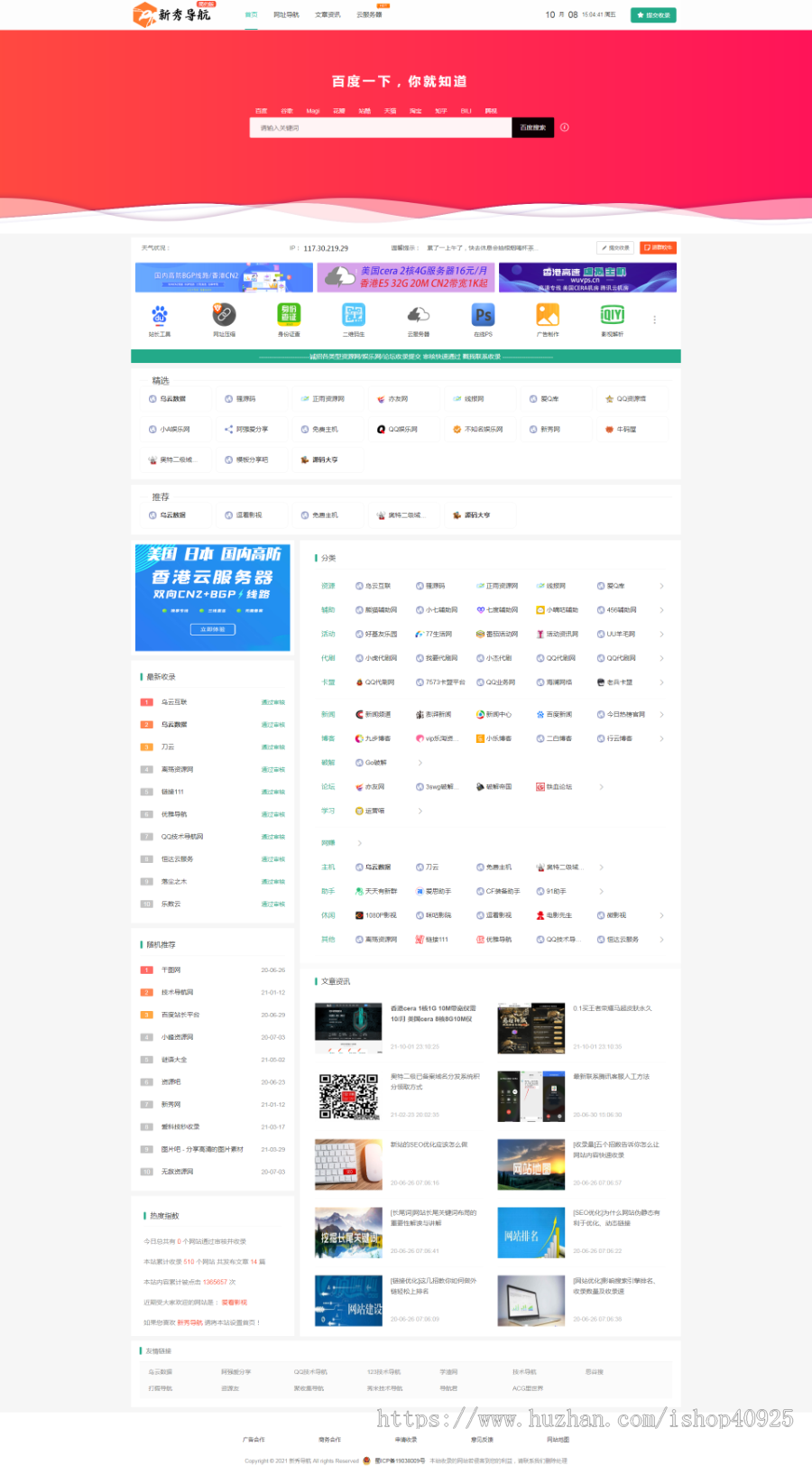Open 九步博客 in the 博客 row
Image resolution: width=812 pixels, height=1484 pixels.
tap(374, 738)
